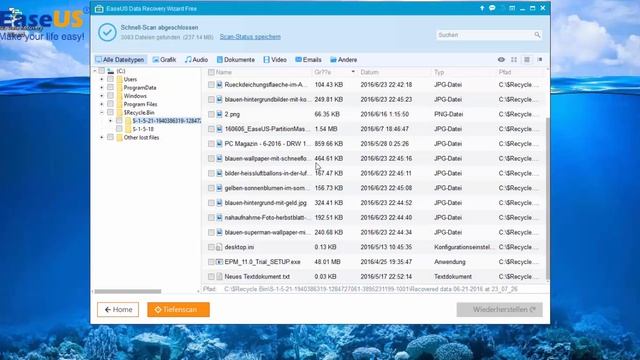Screen dimensions: 640x360
Task: Expand the Windows folder node
Action: point(102,96)
